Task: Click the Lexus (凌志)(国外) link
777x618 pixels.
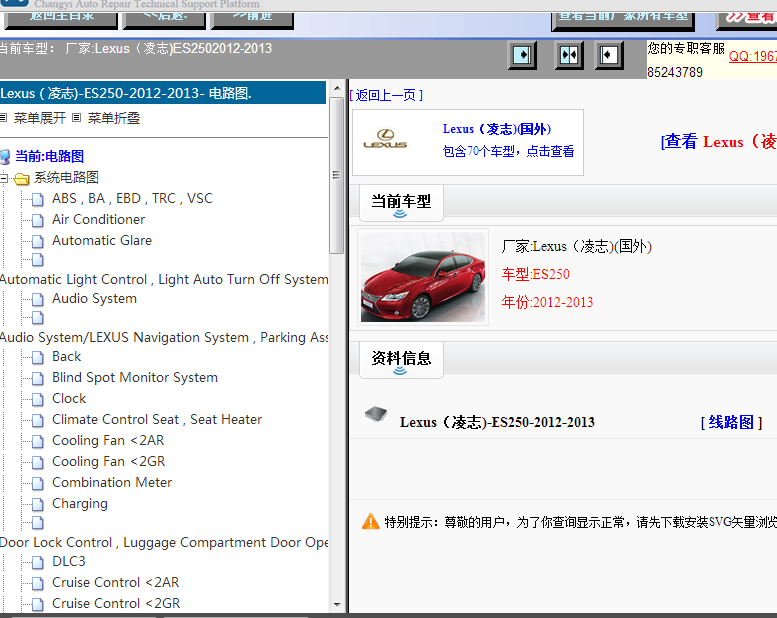Action: click(x=497, y=129)
